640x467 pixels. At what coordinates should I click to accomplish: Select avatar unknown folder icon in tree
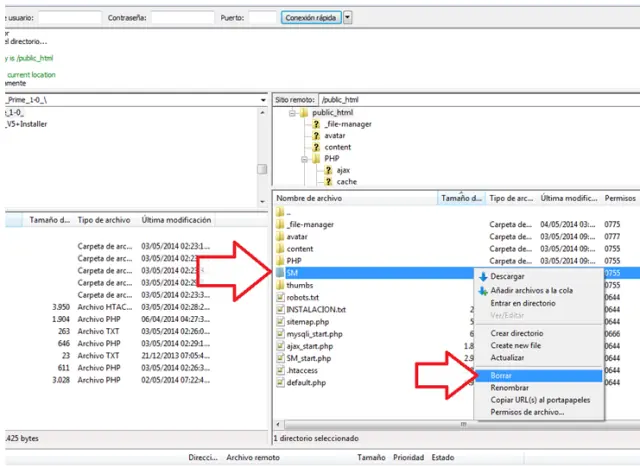click(x=316, y=136)
